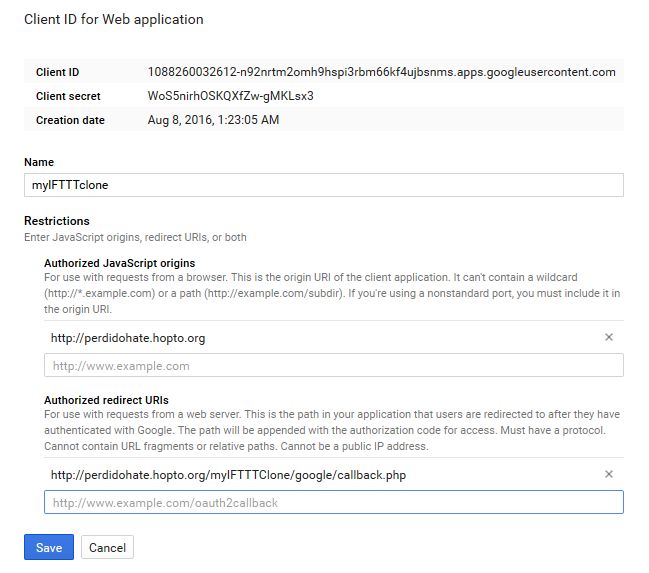Viewport: 649px width, 573px height.
Task: Click the bold Name label above the field
Action: (39, 162)
